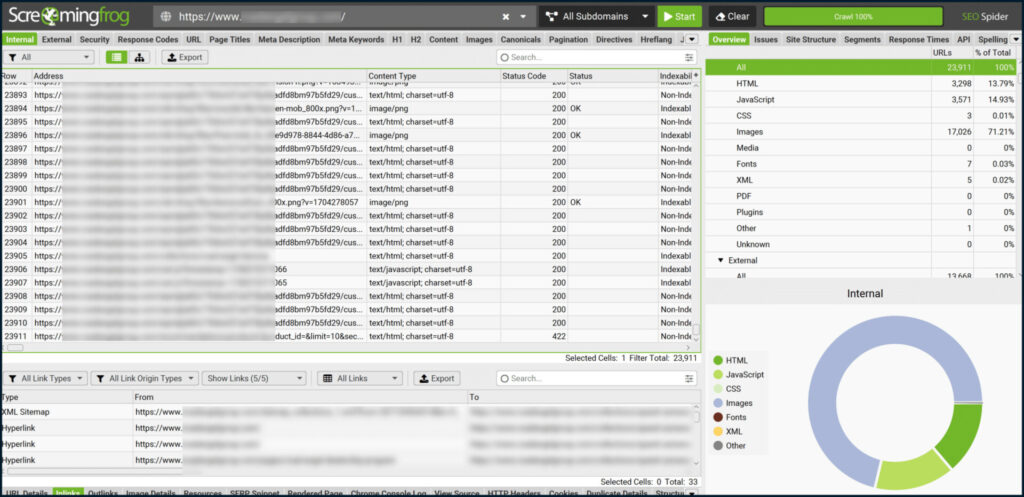Switch to list view icon
The width and height of the screenshot is (1024, 497).
(118, 58)
